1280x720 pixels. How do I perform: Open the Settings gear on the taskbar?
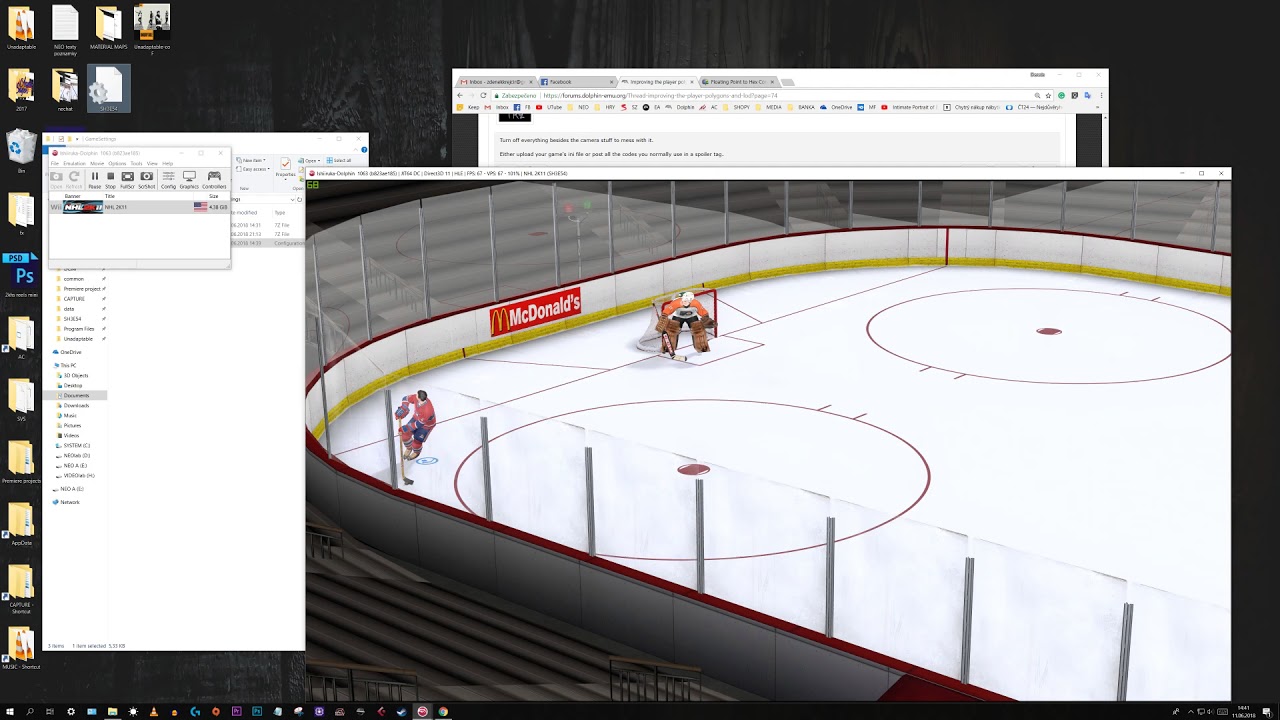click(x=71, y=711)
